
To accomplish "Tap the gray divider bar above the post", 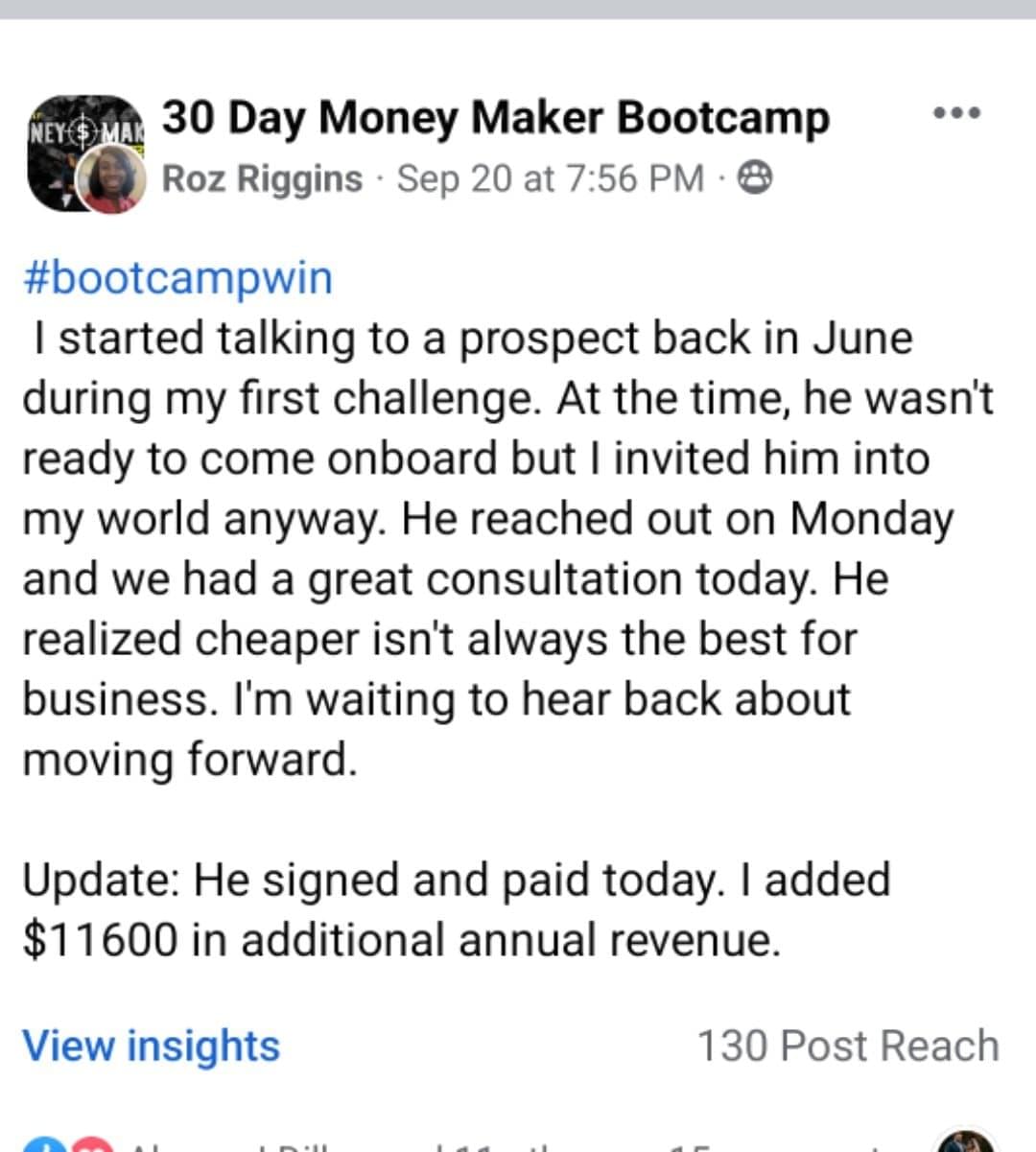I will pos(518,10).
